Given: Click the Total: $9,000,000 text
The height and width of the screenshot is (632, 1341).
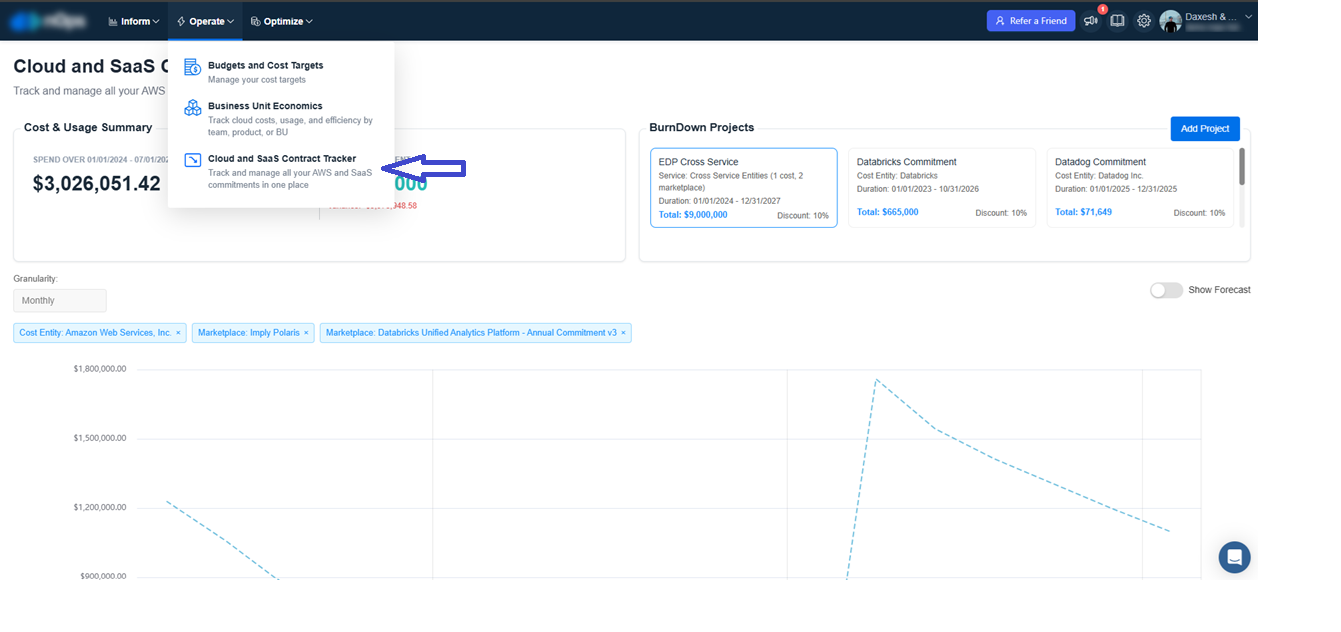Looking at the screenshot, I should [693, 215].
